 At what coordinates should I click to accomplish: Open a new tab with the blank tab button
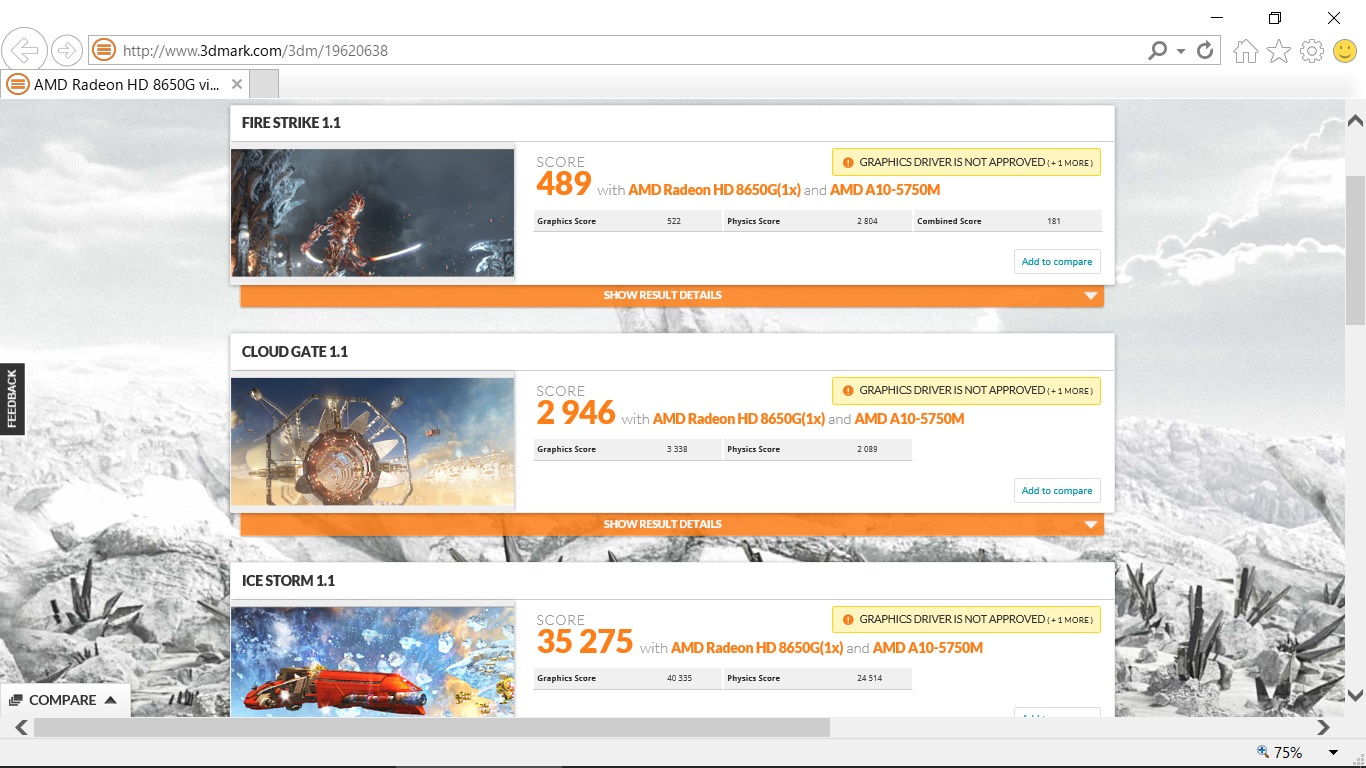263,84
